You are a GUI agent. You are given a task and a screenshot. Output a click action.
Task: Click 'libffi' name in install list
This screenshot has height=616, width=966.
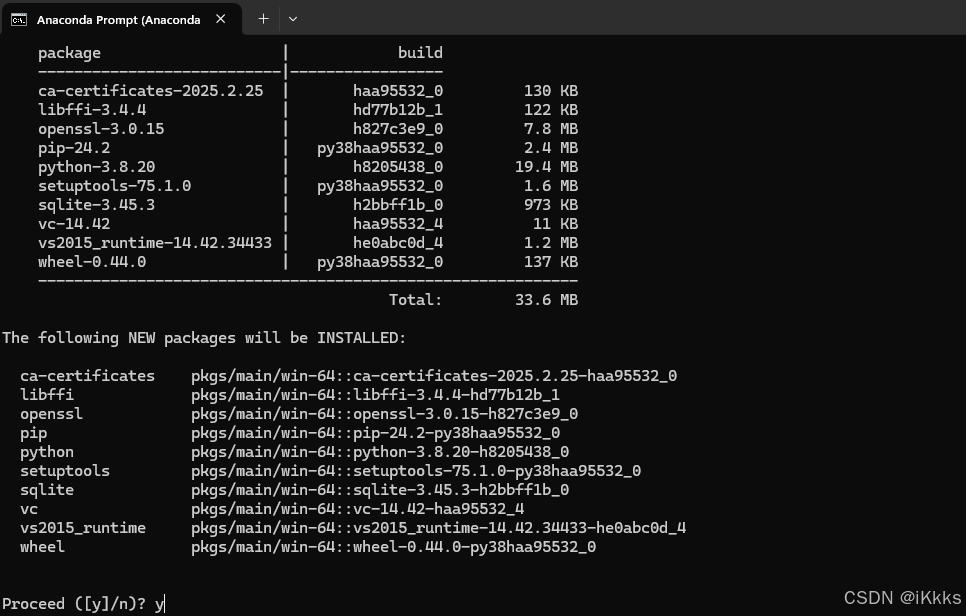point(47,395)
